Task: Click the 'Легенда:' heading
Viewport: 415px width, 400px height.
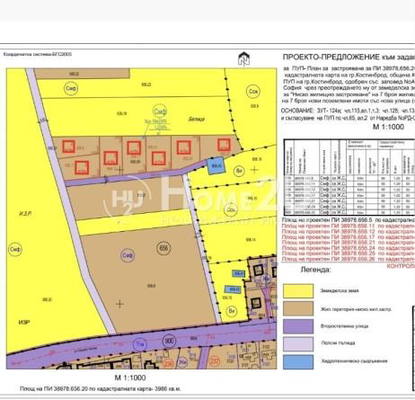Action: point(315,269)
